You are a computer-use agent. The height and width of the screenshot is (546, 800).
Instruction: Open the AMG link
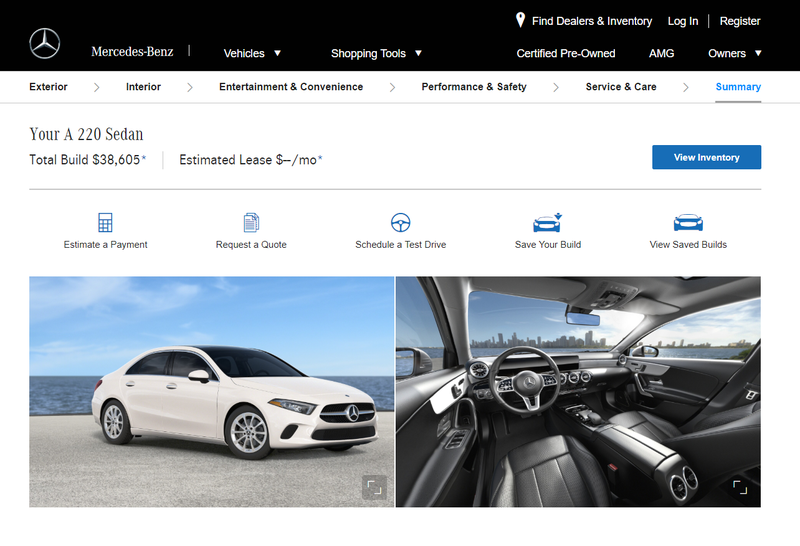click(x=661, y=53)
